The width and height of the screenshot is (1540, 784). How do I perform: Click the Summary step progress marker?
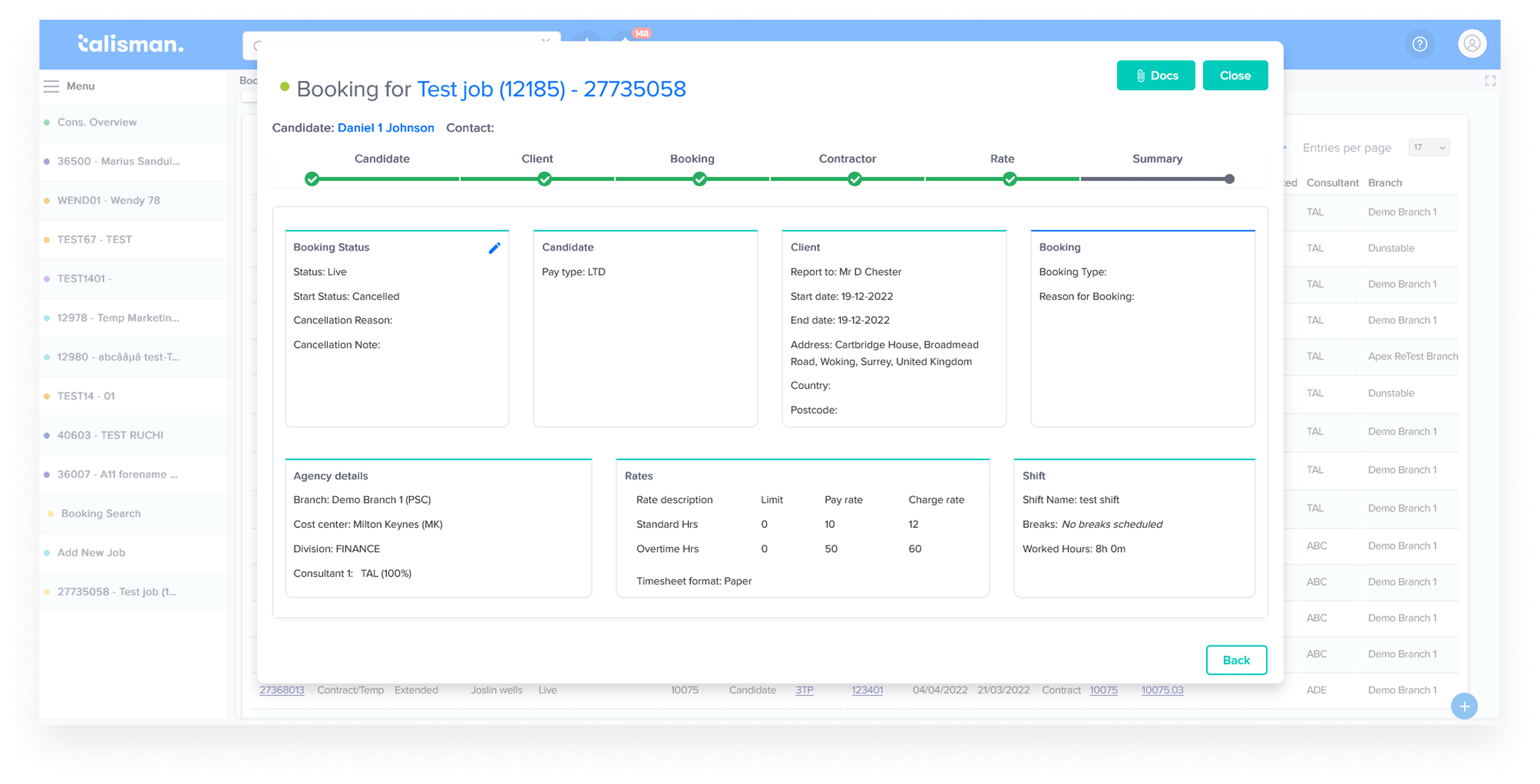click(1229, 179)
